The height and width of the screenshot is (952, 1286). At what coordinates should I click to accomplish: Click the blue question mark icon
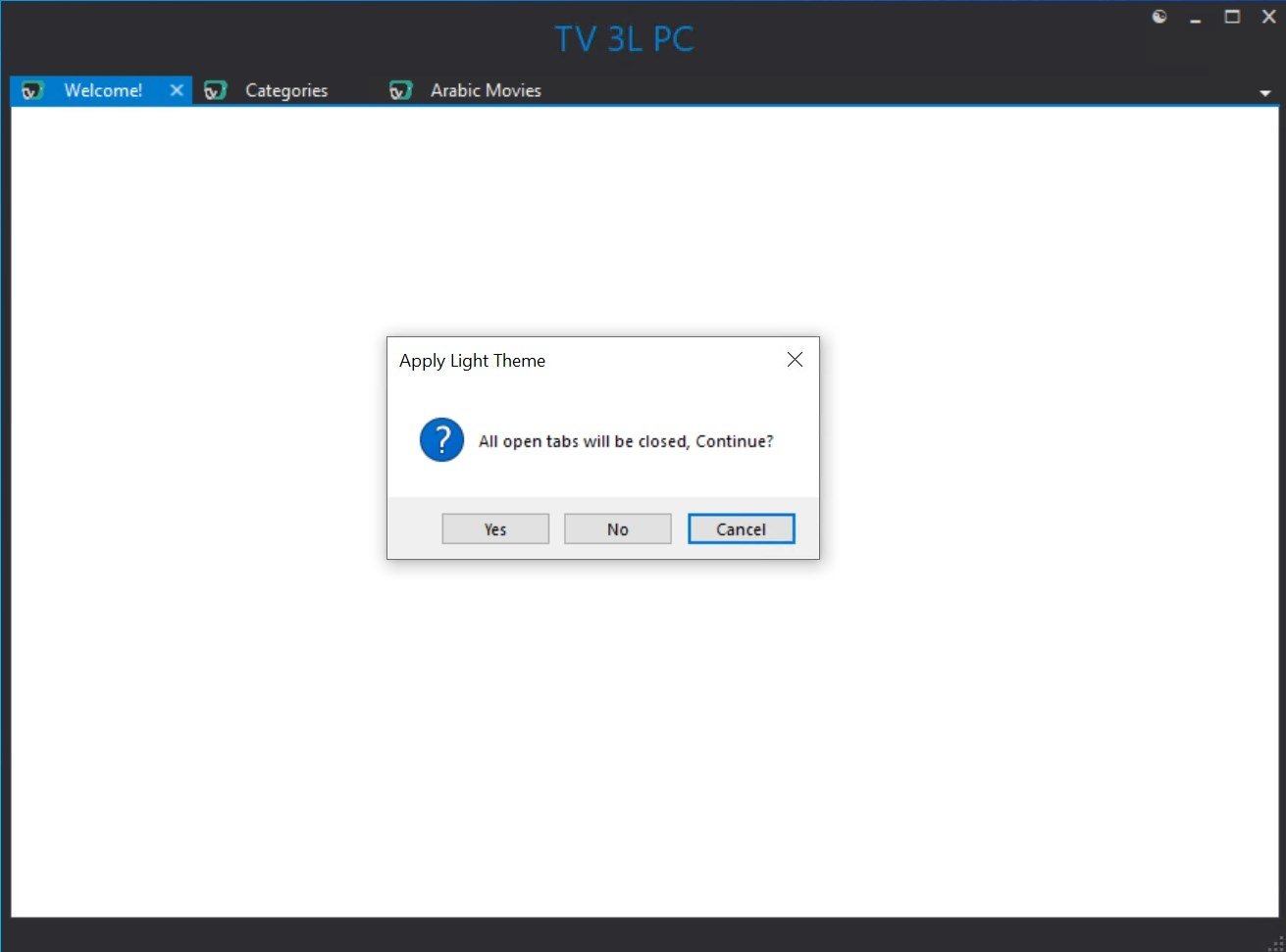pos(441,440)
